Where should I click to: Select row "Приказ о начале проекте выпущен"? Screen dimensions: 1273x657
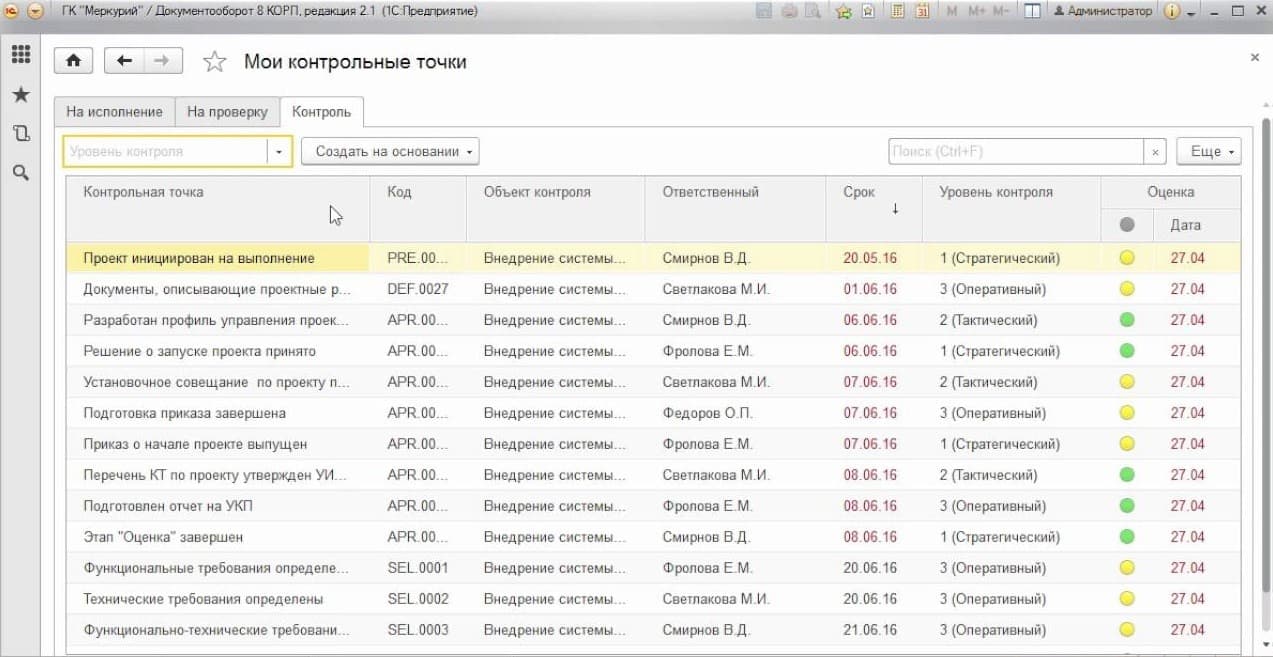[653, 444]
